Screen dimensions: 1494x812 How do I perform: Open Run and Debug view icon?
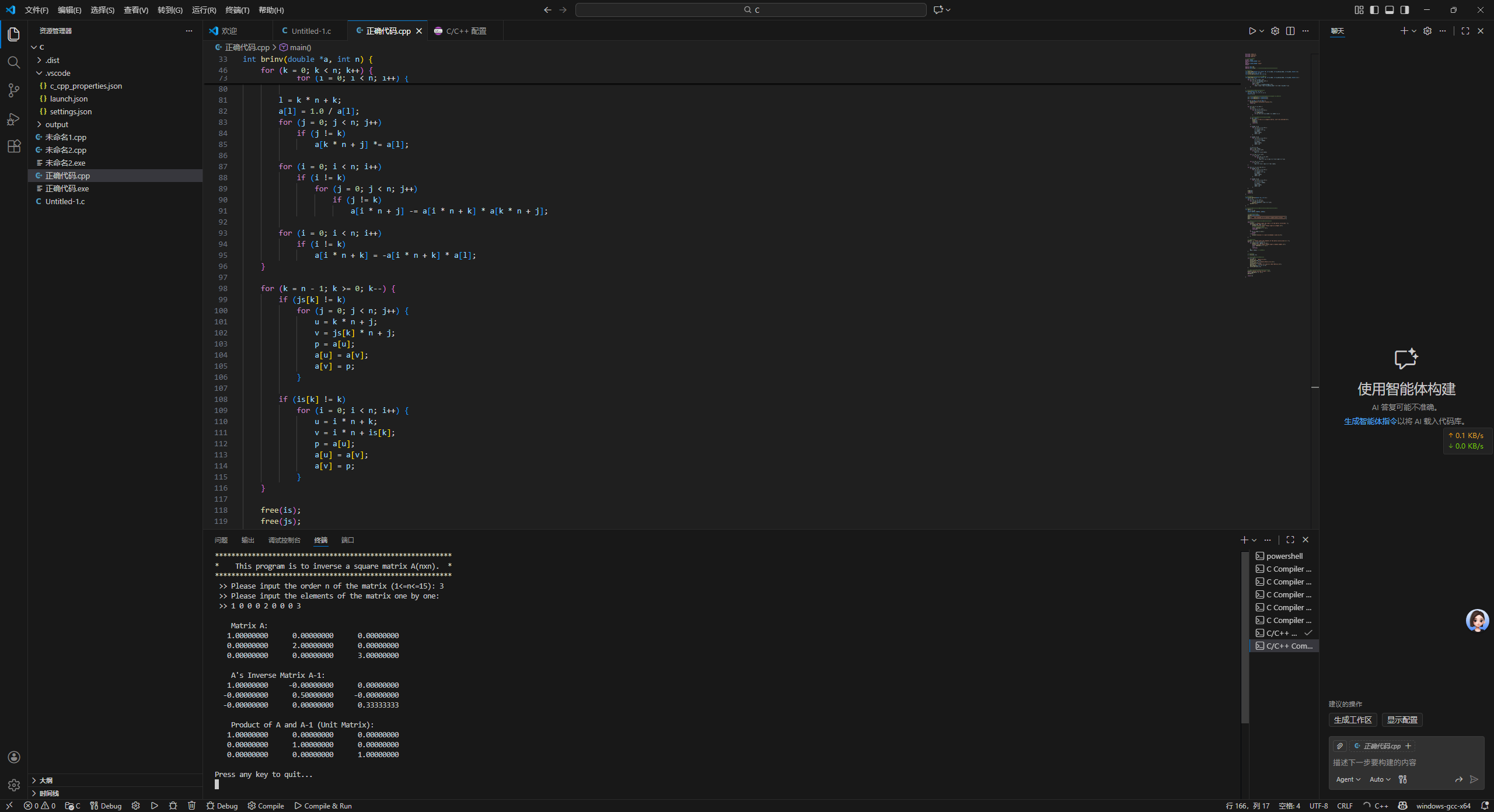coord(14,119)
